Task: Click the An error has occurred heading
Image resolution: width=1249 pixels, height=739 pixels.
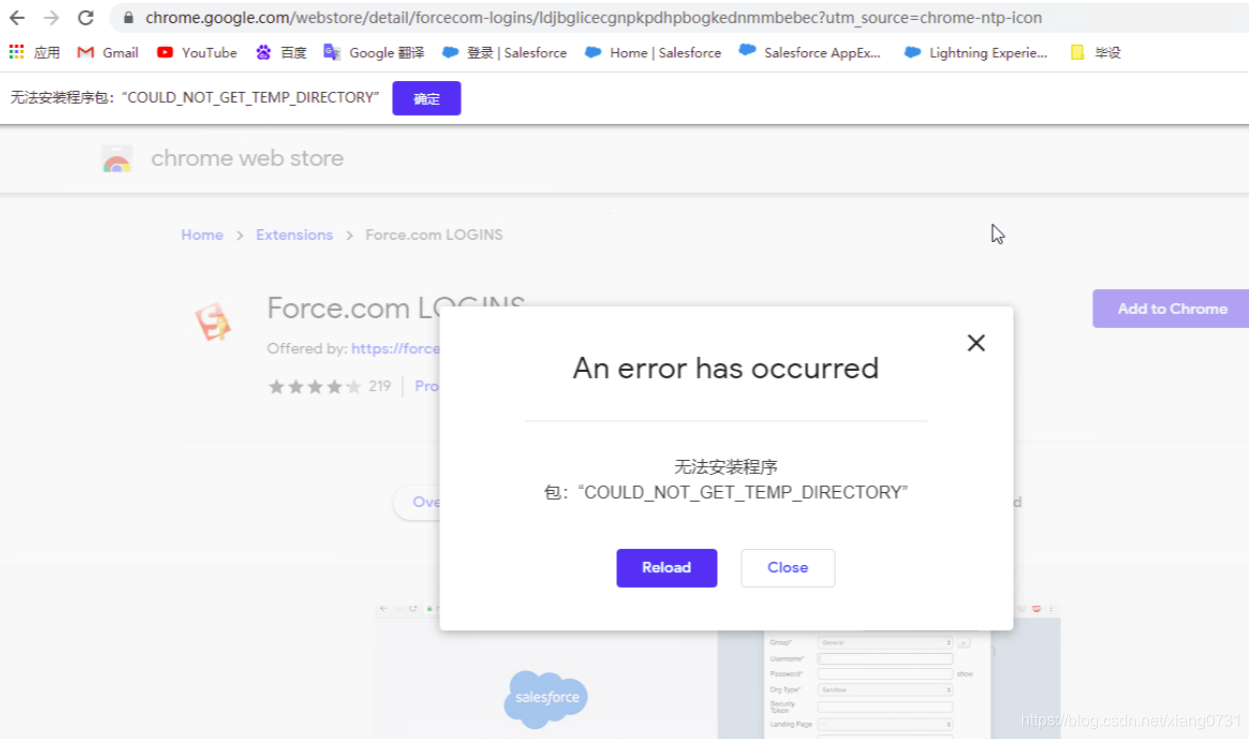Action: (726, 368)
